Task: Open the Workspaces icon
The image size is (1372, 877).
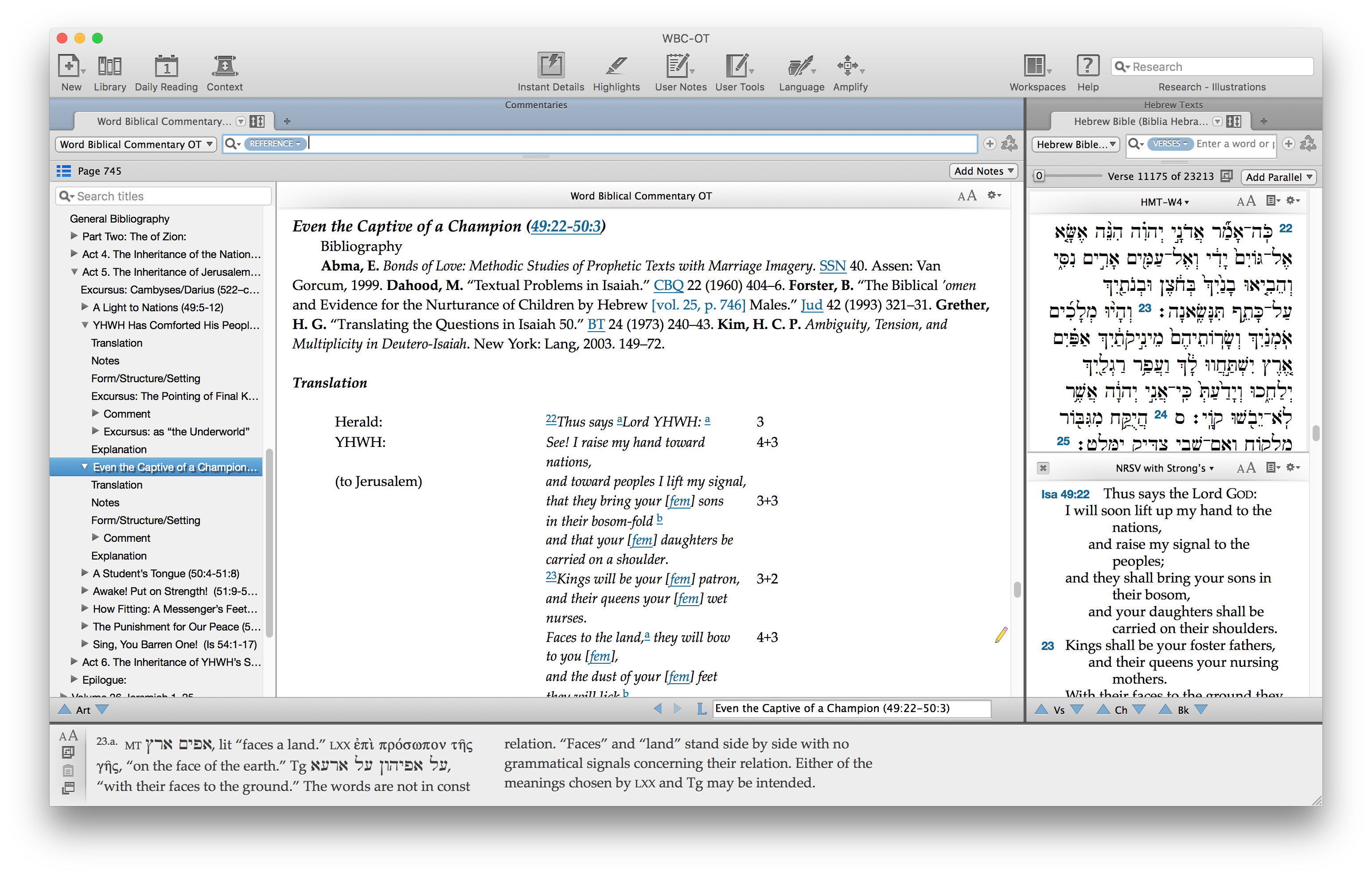Action: coord(1034,67)
